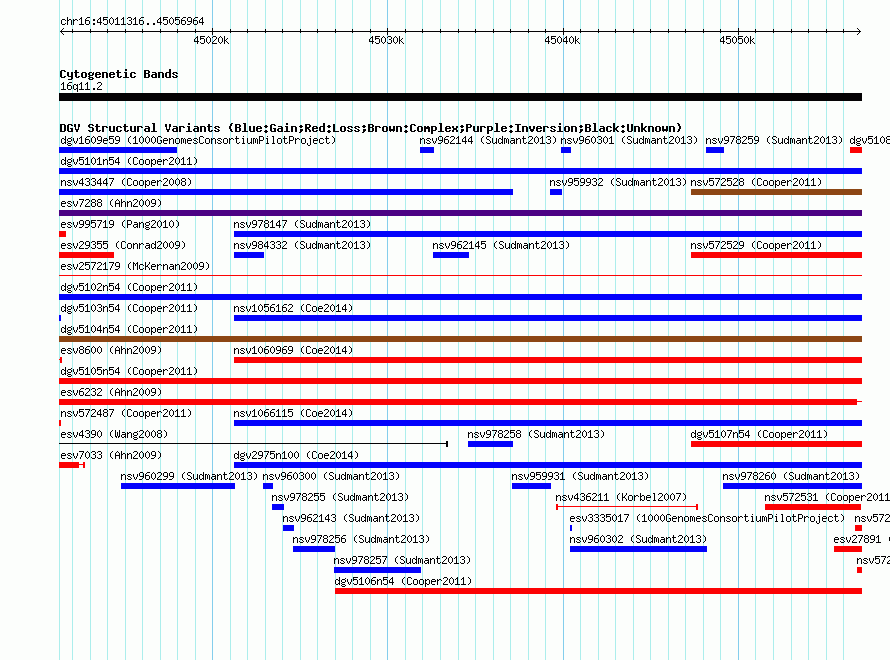Select nsv960300 (Sudmant2013) label

pyautogui.click(x=331, y=476)
